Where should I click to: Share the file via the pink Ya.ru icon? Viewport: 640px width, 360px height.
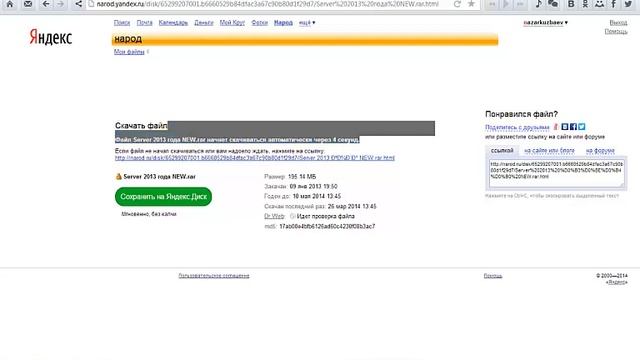coord(556,127)
